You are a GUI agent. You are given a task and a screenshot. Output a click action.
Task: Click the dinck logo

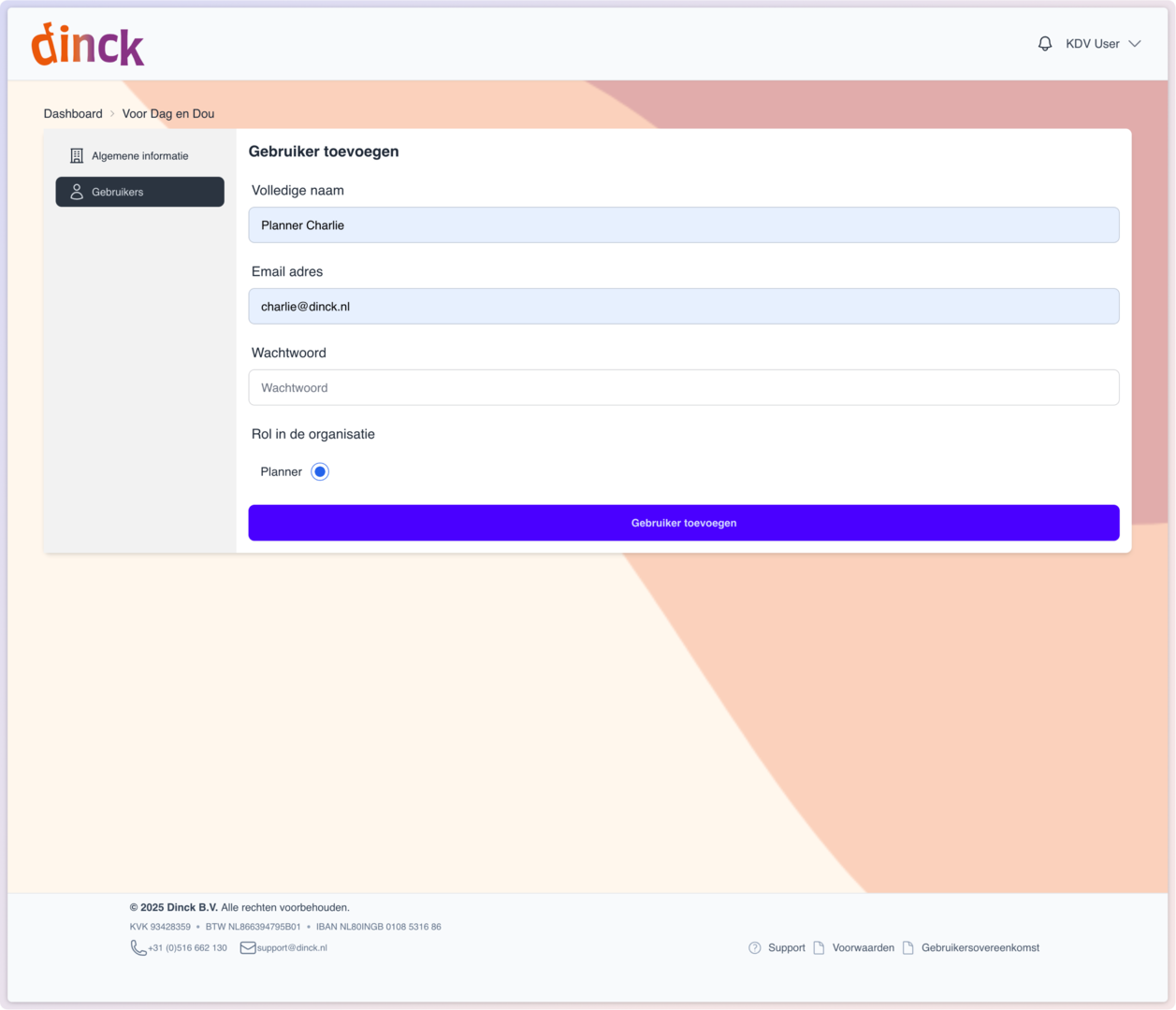coord(88,45)
